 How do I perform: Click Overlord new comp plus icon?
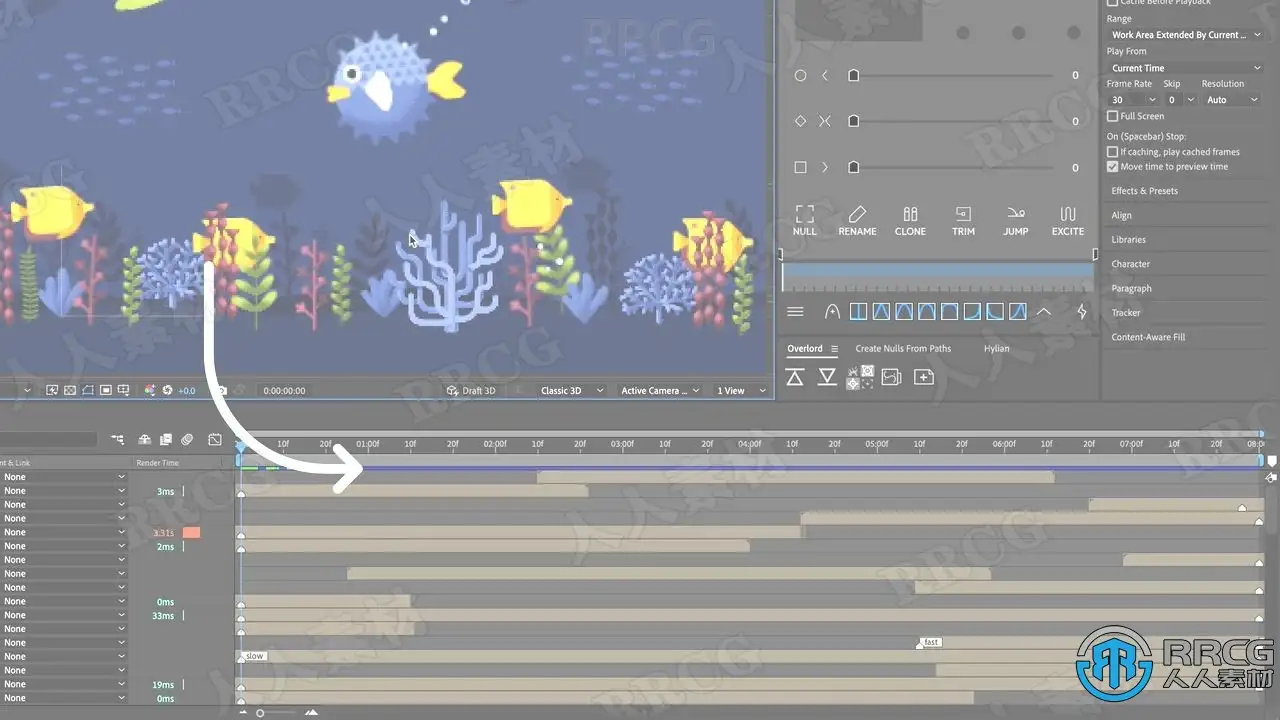coord(924,377)
